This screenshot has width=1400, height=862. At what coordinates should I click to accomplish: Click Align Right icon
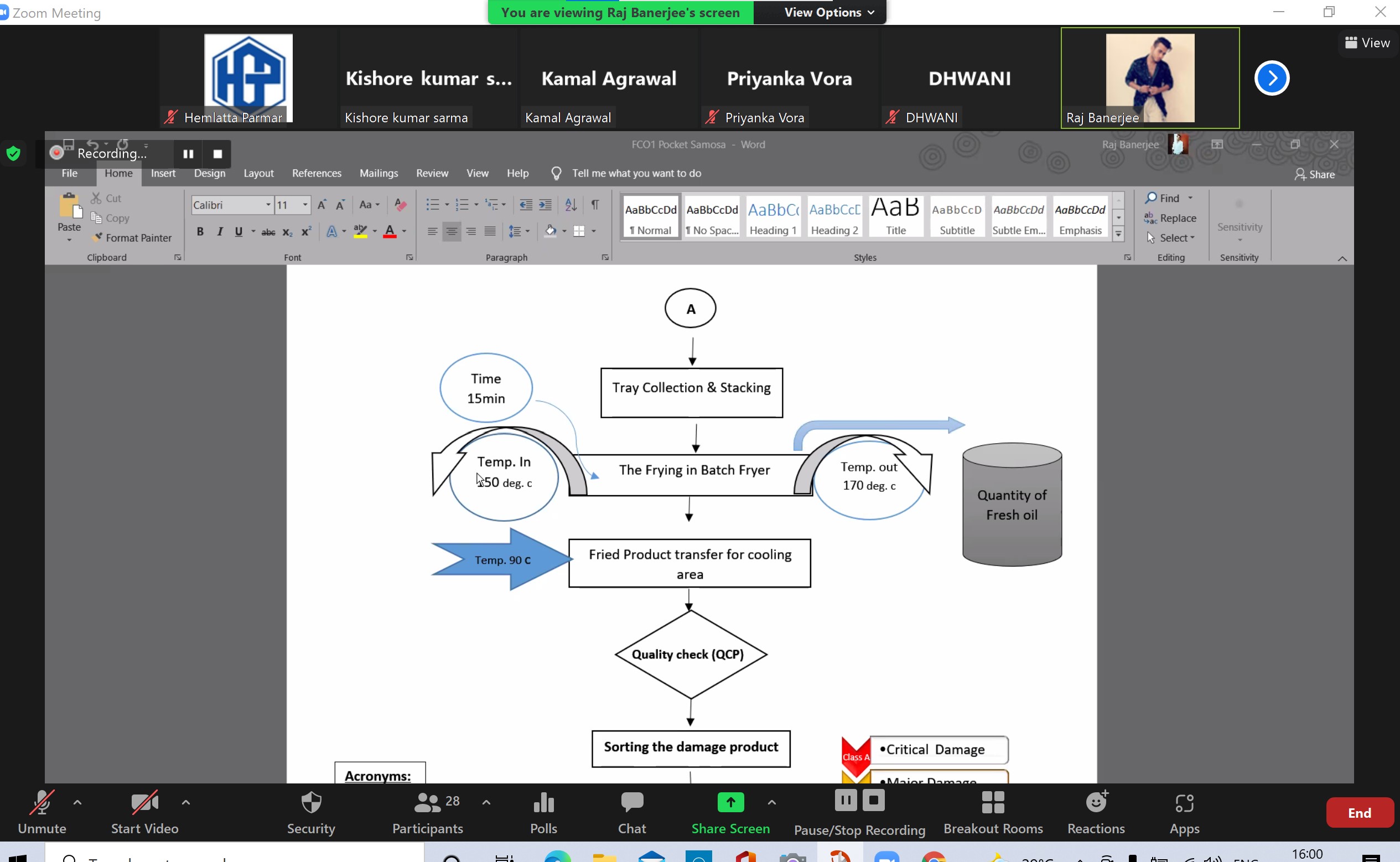click(471, 231)
